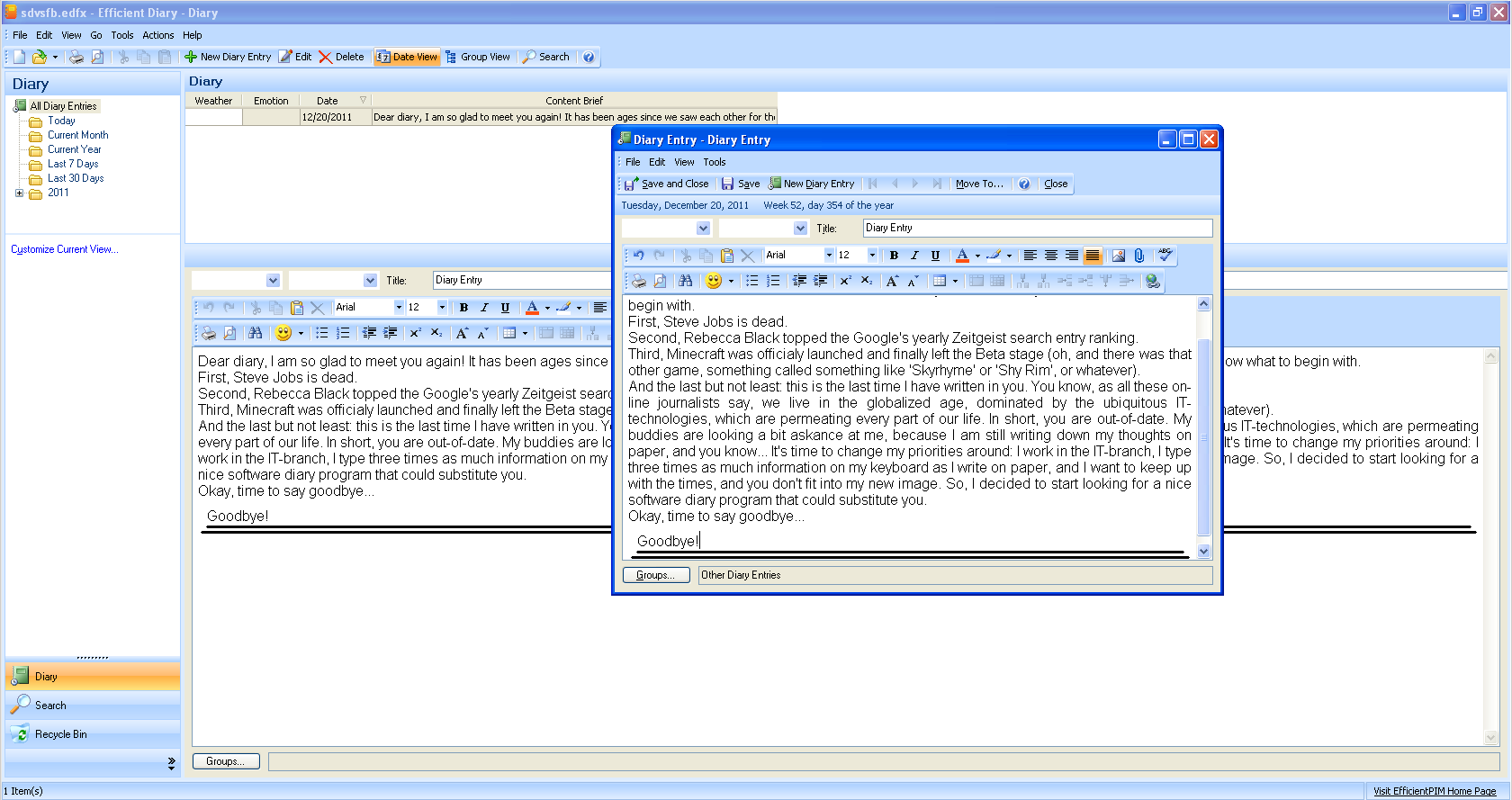The height and width of the screenshot is (800, 1512).
Task: Toggle Underline in Diary Entry dialog
Action: pos(935,256)
